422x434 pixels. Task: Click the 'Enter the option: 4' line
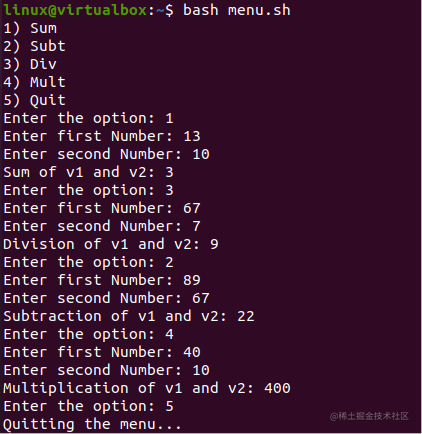point(88,334)
